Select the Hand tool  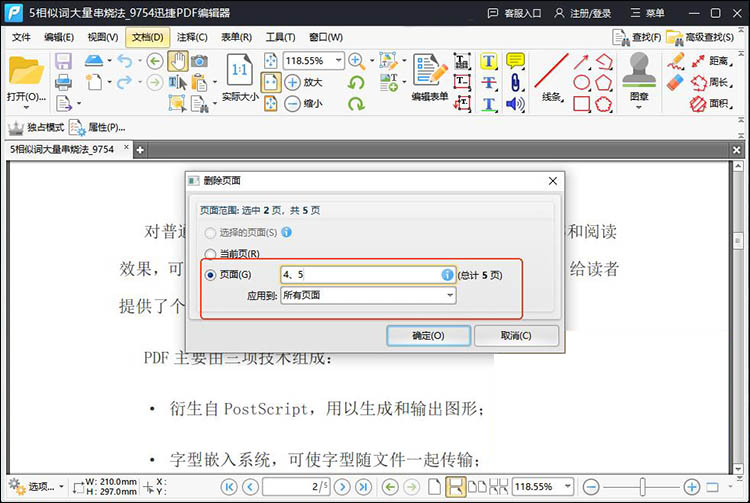177,61
